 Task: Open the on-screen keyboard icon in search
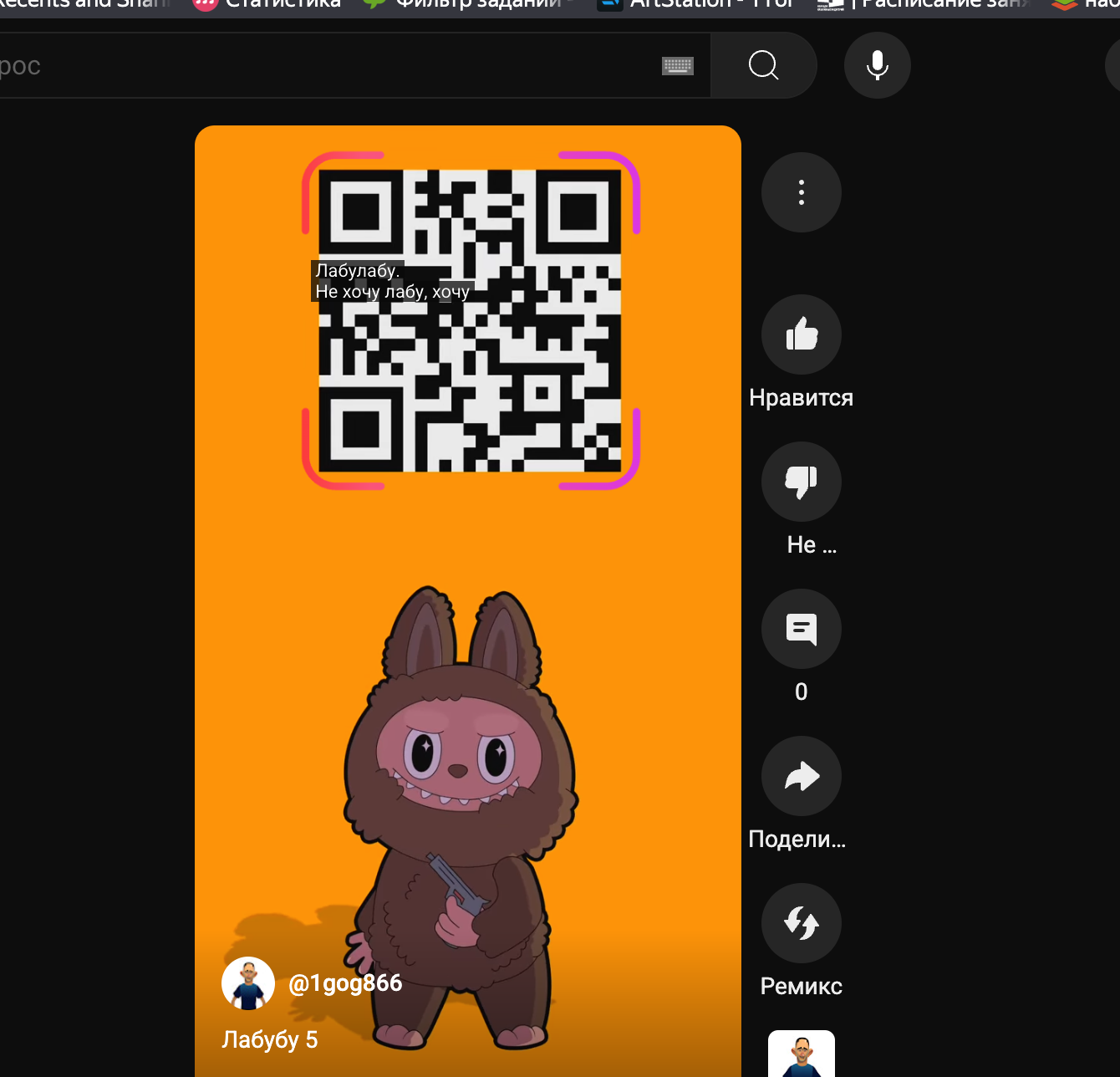click(678, 65)
